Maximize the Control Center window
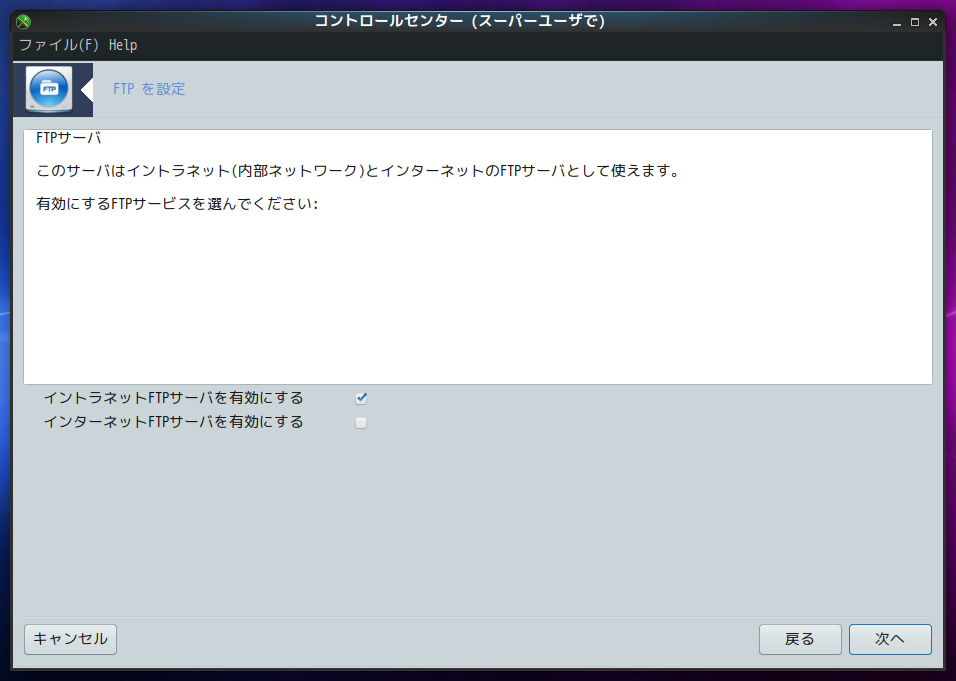 point(915,22)
